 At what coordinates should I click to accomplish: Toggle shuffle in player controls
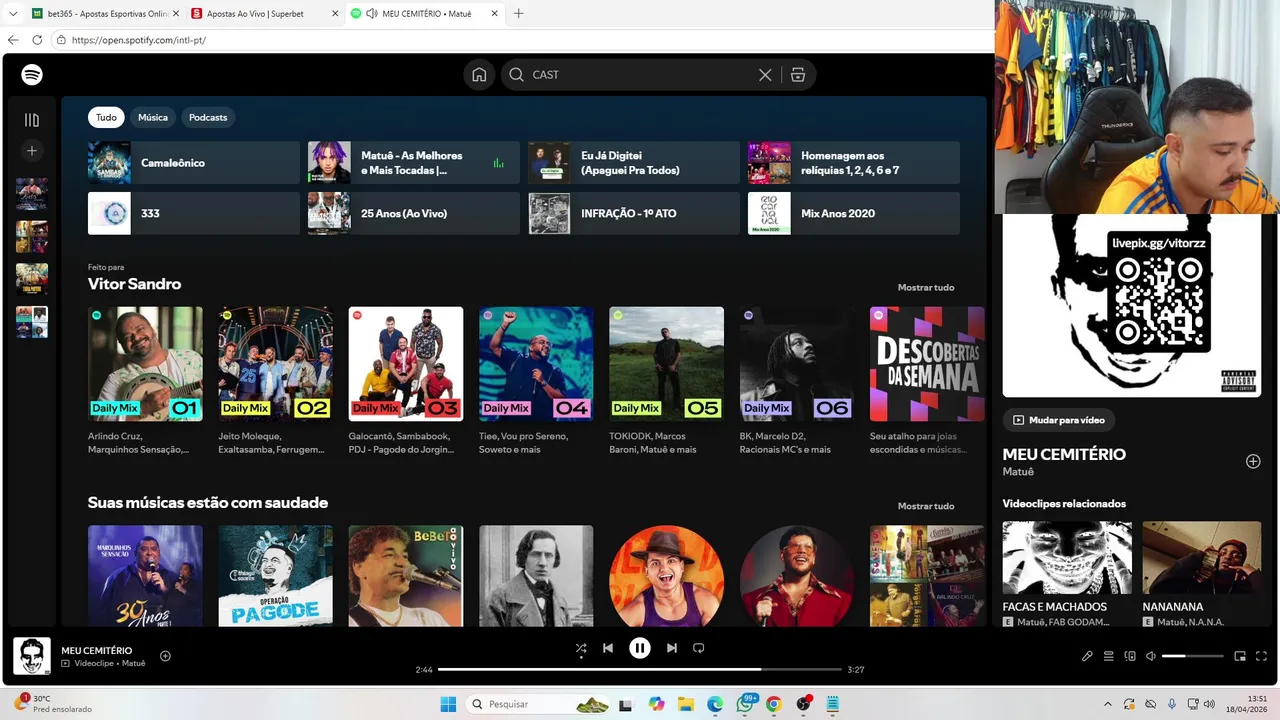click(x=581, y=648)
